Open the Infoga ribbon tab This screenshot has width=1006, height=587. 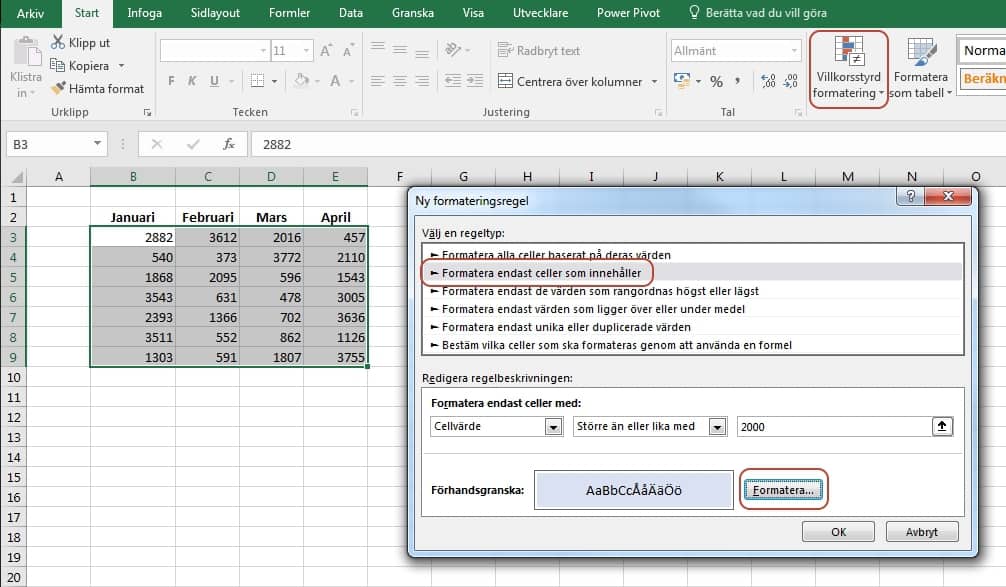pyautogui.click(x=144, y=14)
